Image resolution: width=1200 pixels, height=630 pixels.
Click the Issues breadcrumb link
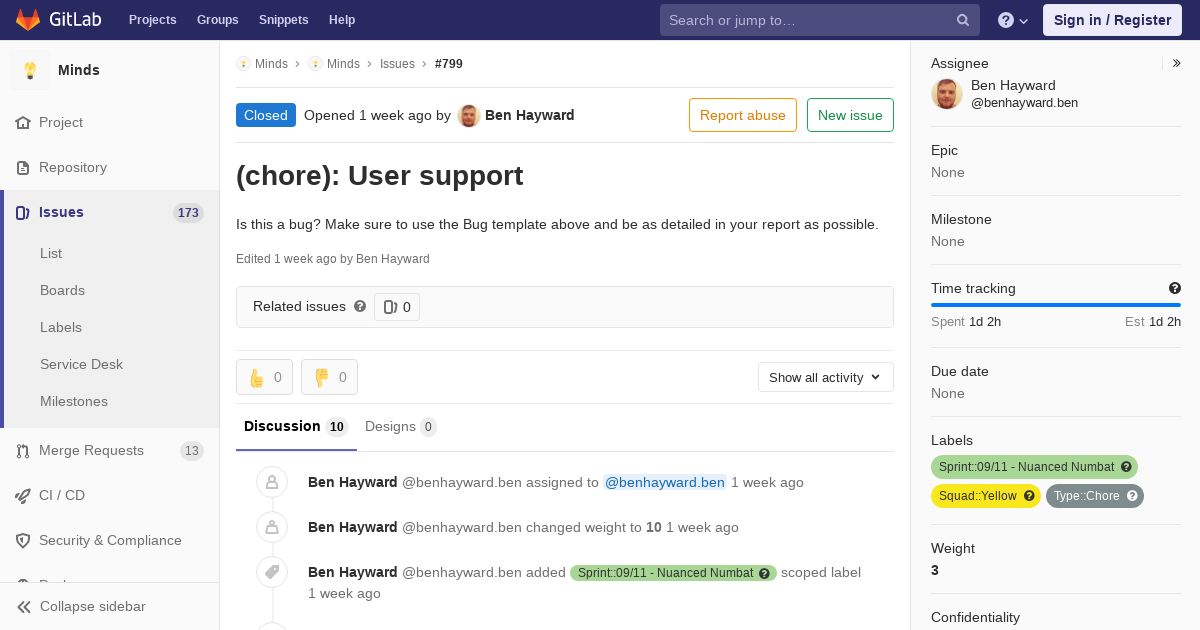tap(397, 64)
